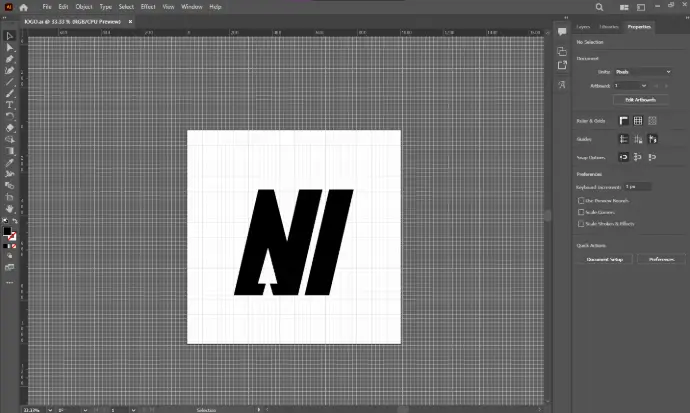Reset to default fill and stroke
690x413 pixels.
(5, 221)
